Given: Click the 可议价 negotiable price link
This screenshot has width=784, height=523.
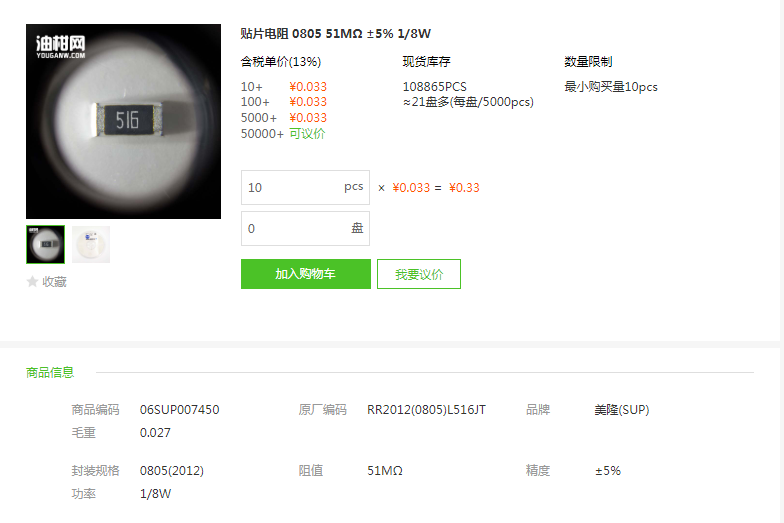Looking at the screenshot, I should 307,134.
